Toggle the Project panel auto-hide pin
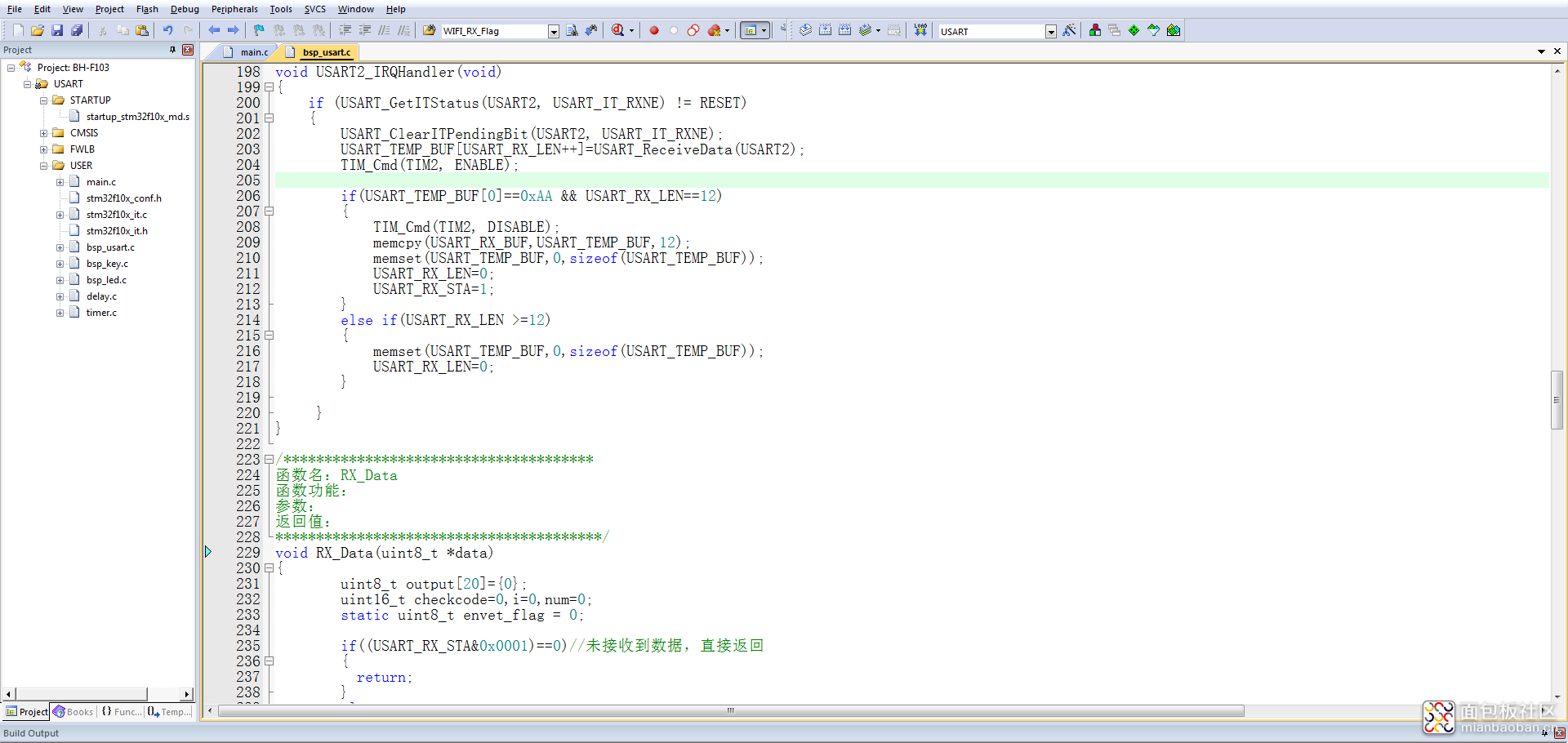Screen dimensions: 1568x743 pos(172,50)
